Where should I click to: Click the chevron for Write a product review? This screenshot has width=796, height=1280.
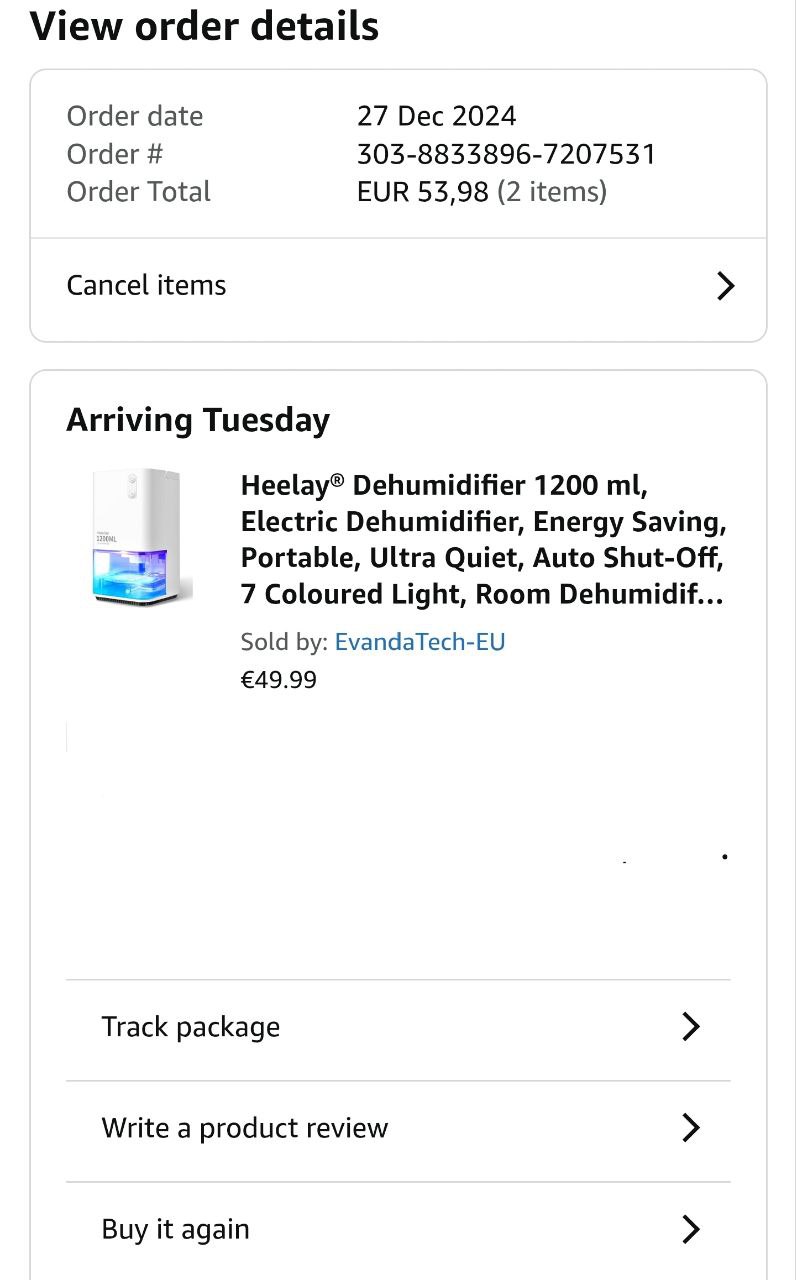pyautogui.click(x=690, y=1128)
